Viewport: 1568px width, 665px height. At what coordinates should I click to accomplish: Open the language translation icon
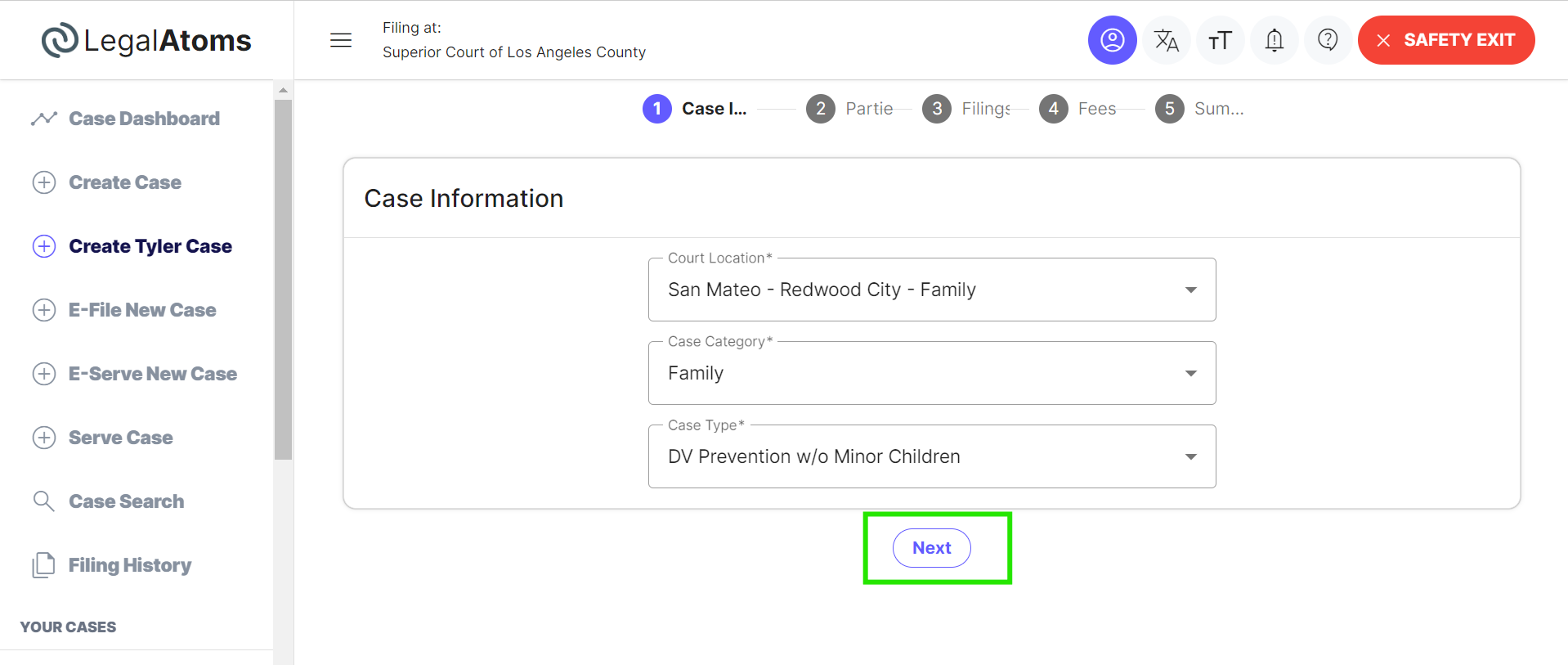(x=1166, y=40)
